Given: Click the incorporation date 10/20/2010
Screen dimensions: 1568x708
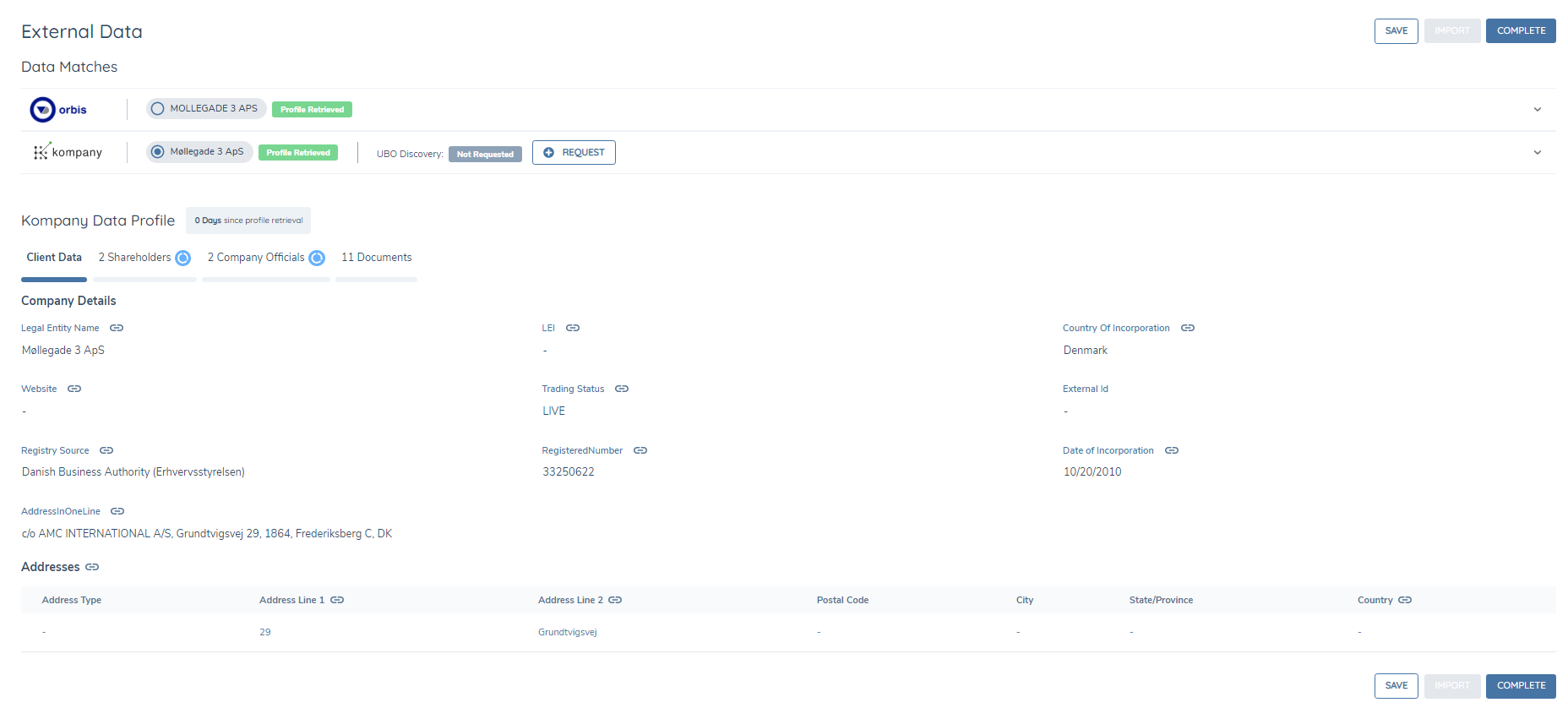Looking at the screenshot, I should click(1092, 472).
